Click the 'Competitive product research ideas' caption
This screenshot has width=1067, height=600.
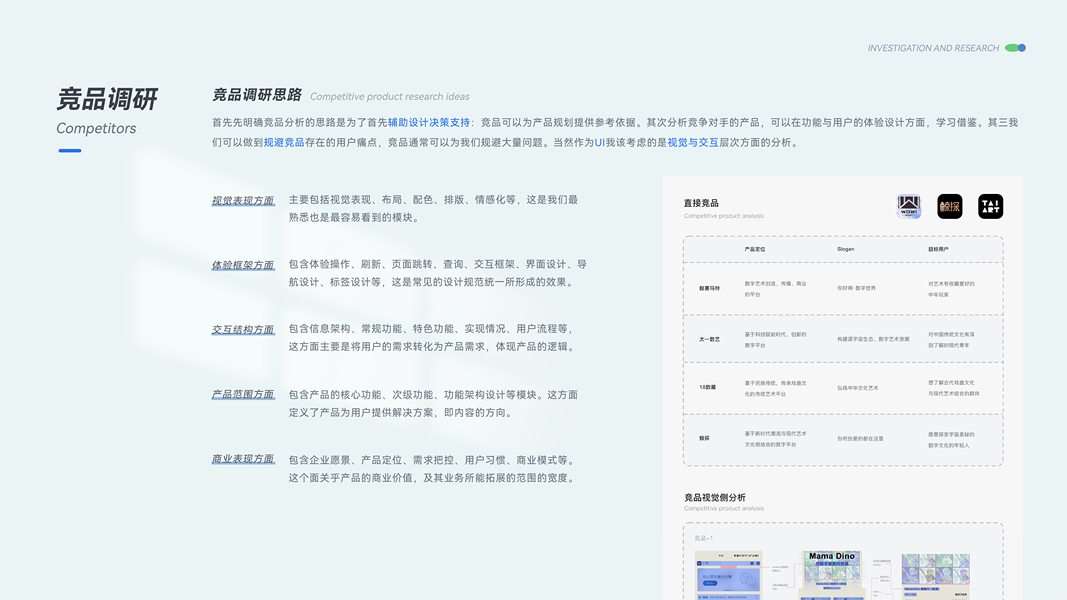(x=390, y=97)
